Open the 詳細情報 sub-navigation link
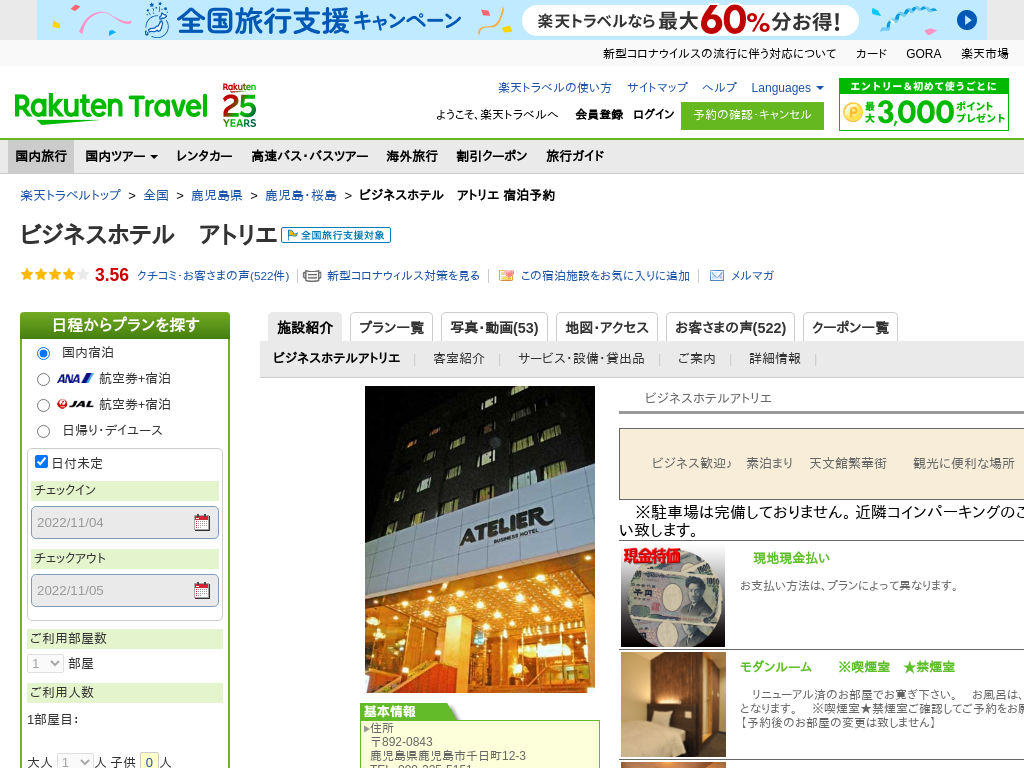Image resolution: width=1024 pixels, height=768 pixels. click(x=775, y=359)
